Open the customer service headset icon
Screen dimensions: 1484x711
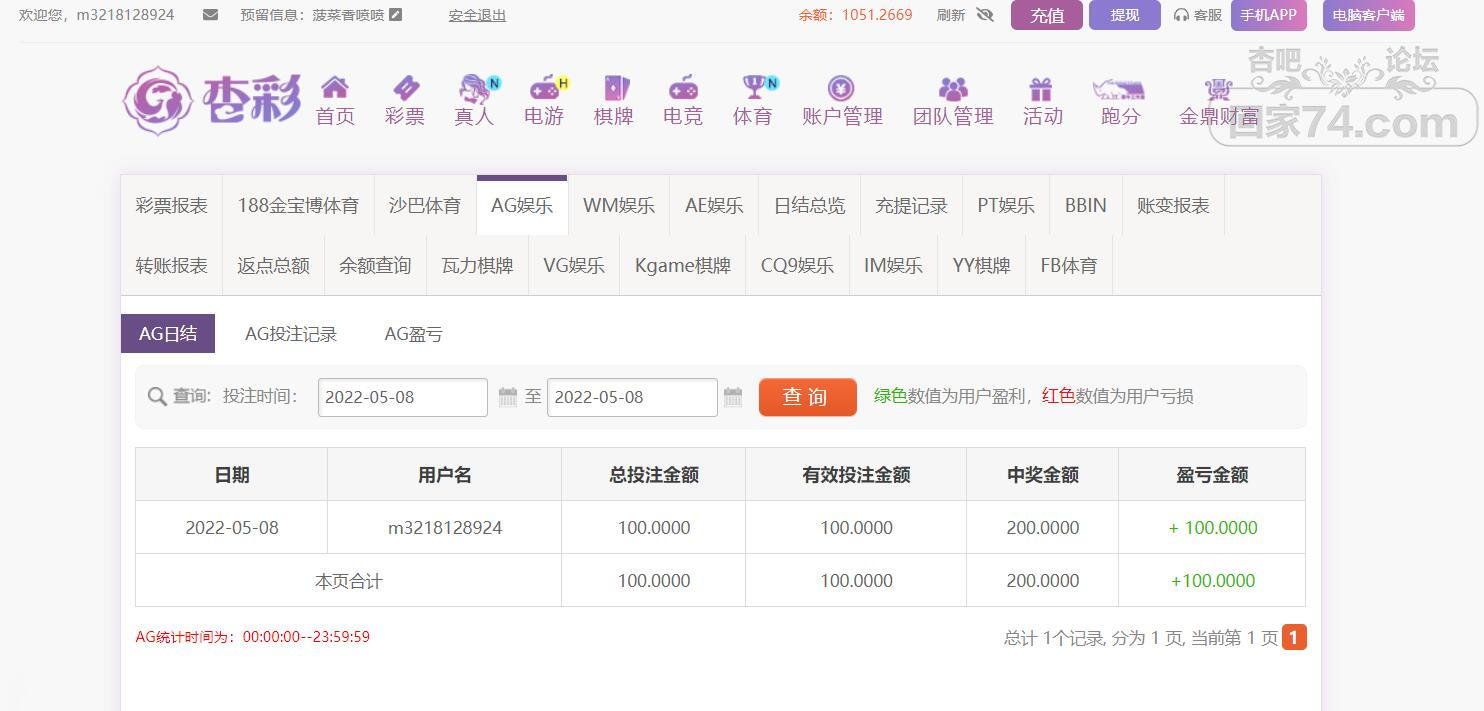point(1181,15)
